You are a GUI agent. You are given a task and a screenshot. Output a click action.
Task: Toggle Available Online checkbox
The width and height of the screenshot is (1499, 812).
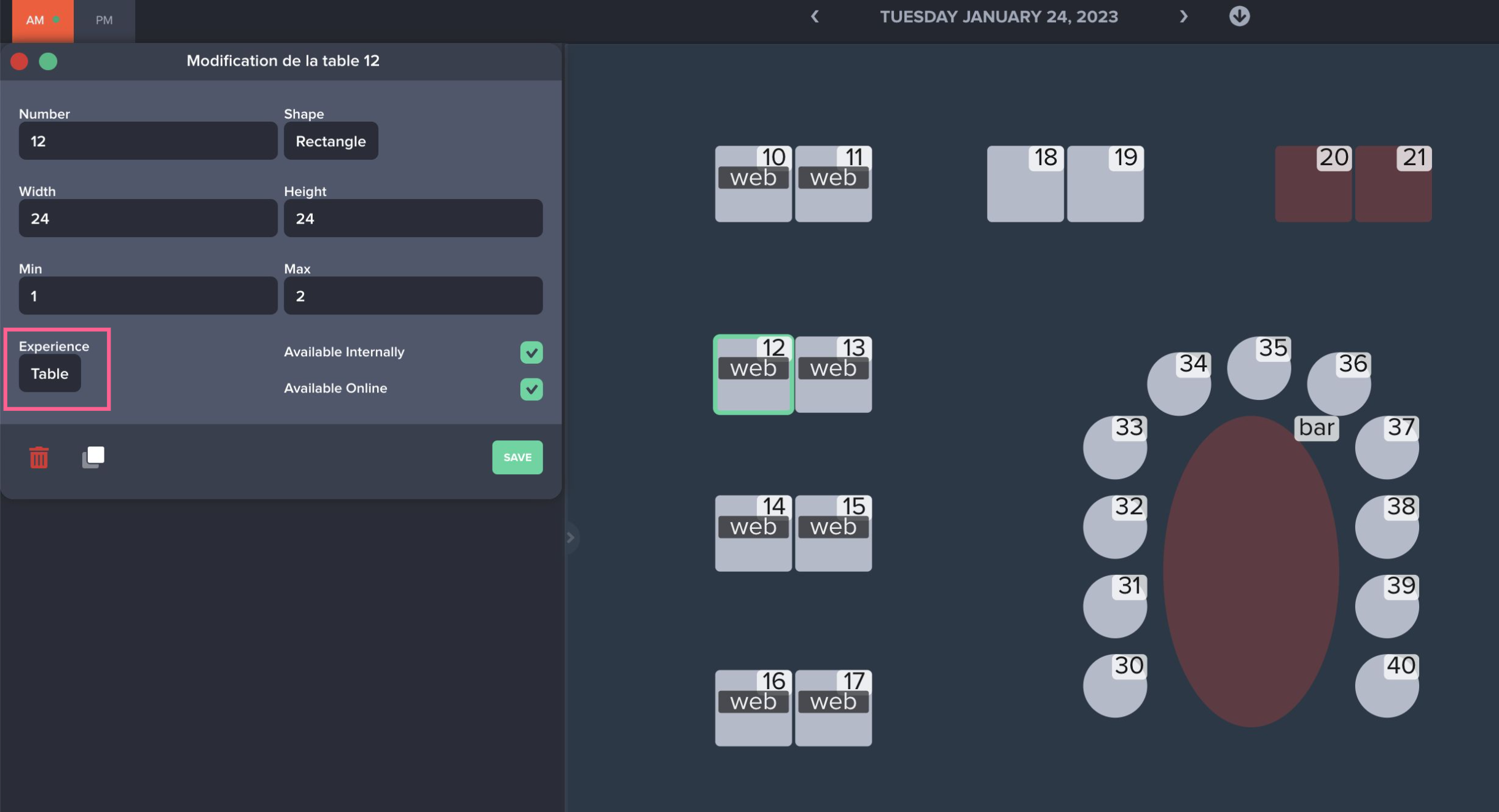point(531,389)
